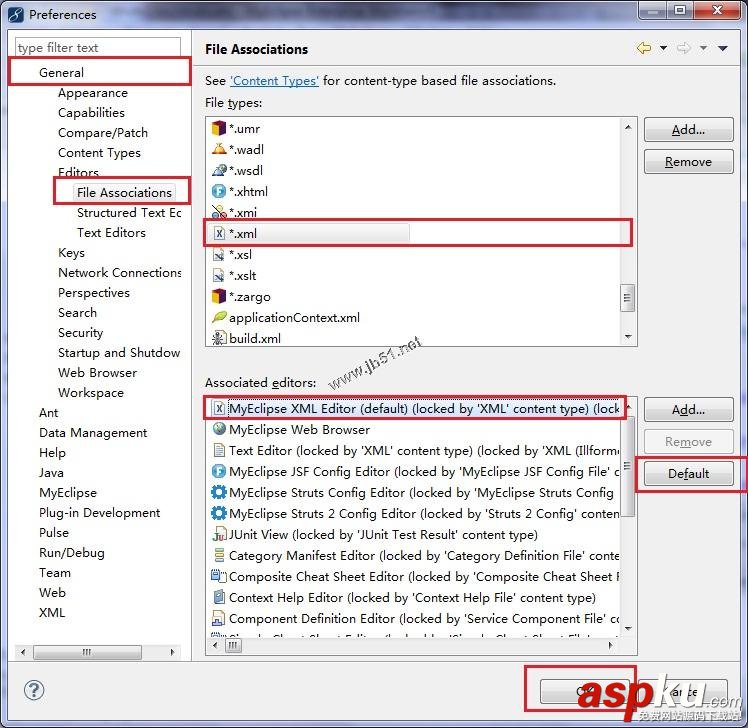Click the *.umr file type icon
Screen dimensions: 748x728
(x=218, y=128)
